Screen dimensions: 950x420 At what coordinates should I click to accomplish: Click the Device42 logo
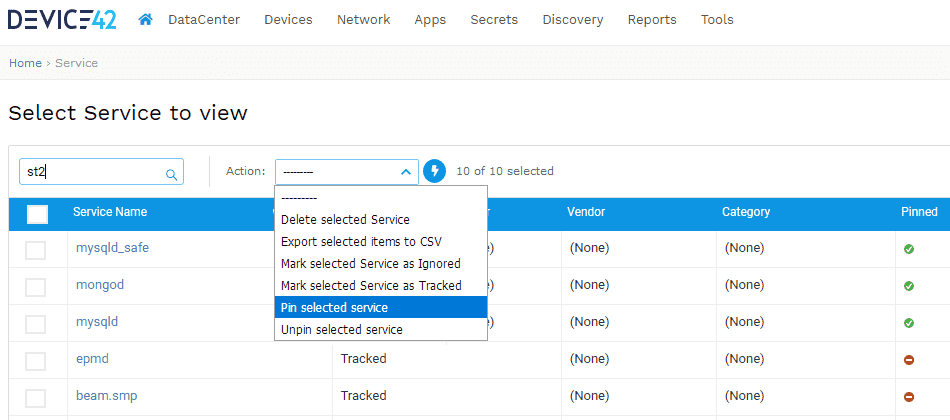[x=62, y=19]
